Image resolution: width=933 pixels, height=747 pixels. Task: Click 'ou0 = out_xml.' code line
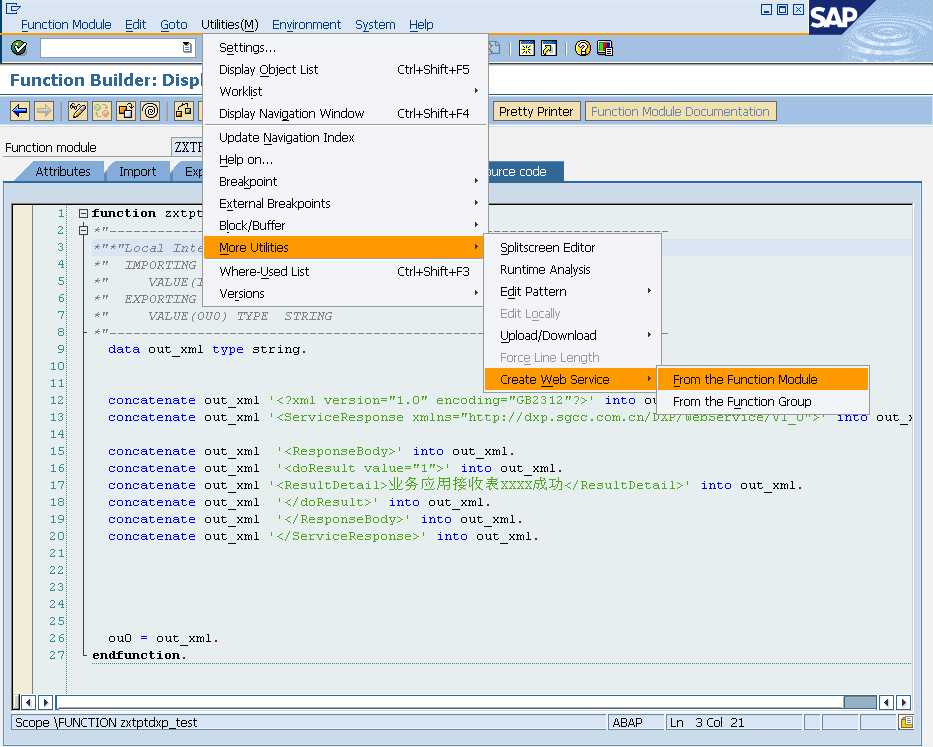[163, 638]
